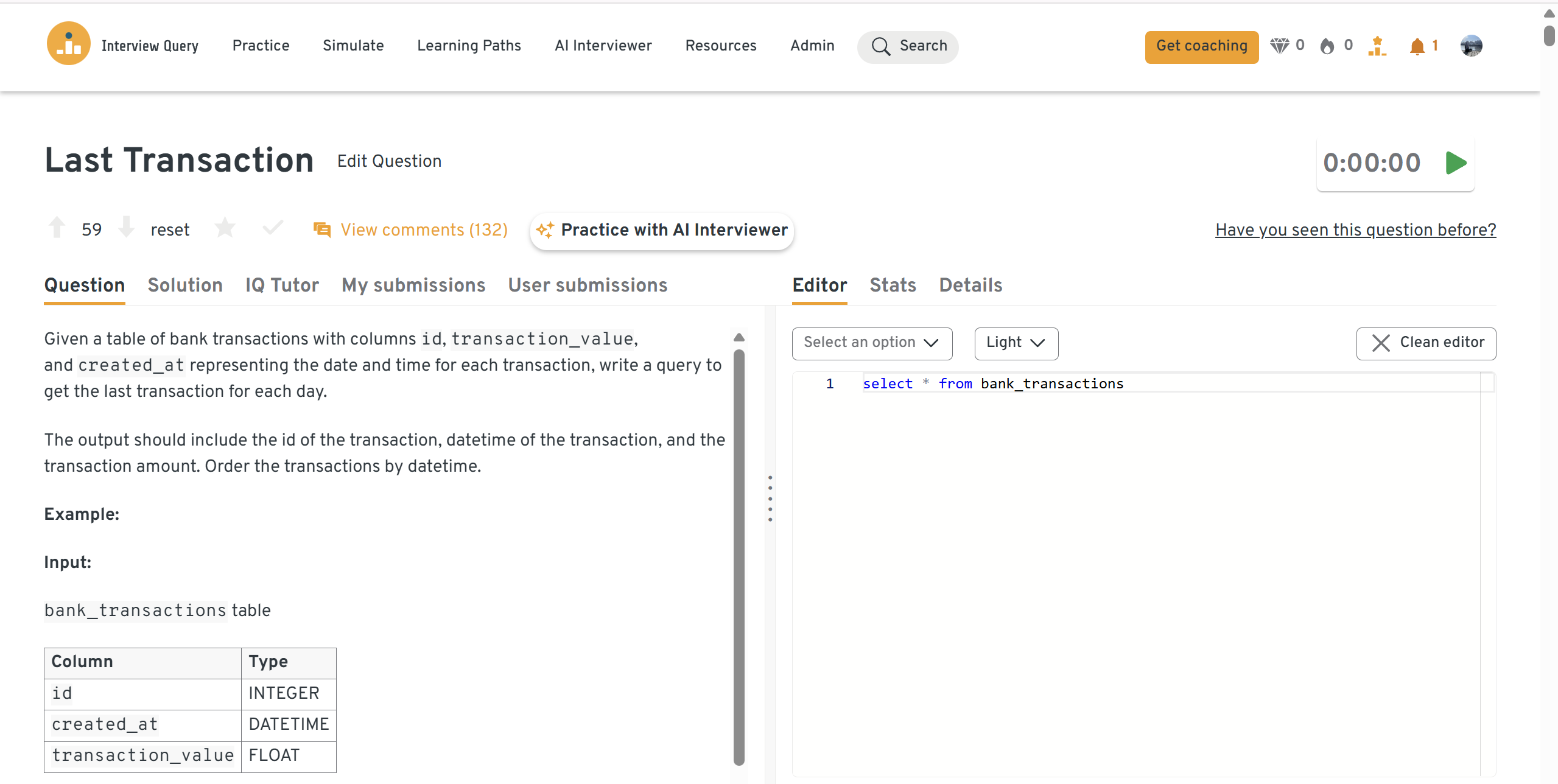Viewport: 1558px width, 784px height.
Task: Open the user profile avatar
Action: [1471, 46]
